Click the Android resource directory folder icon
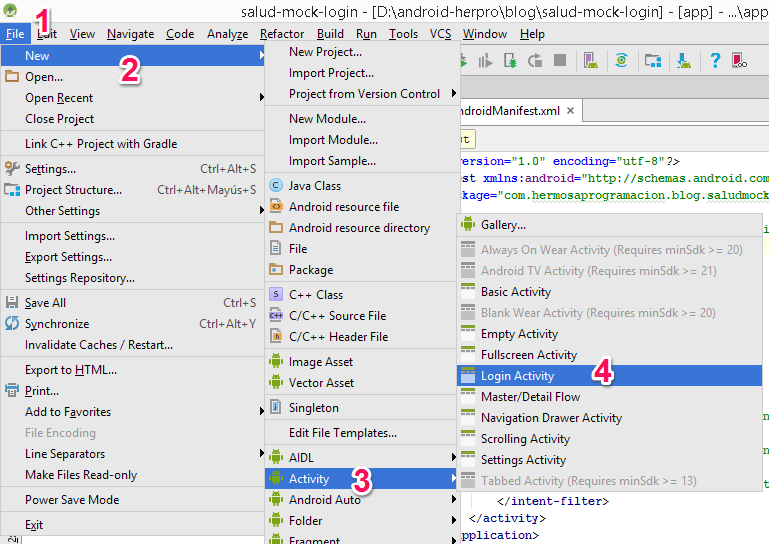This screenshot has height=544, width=769. (276, 228)
